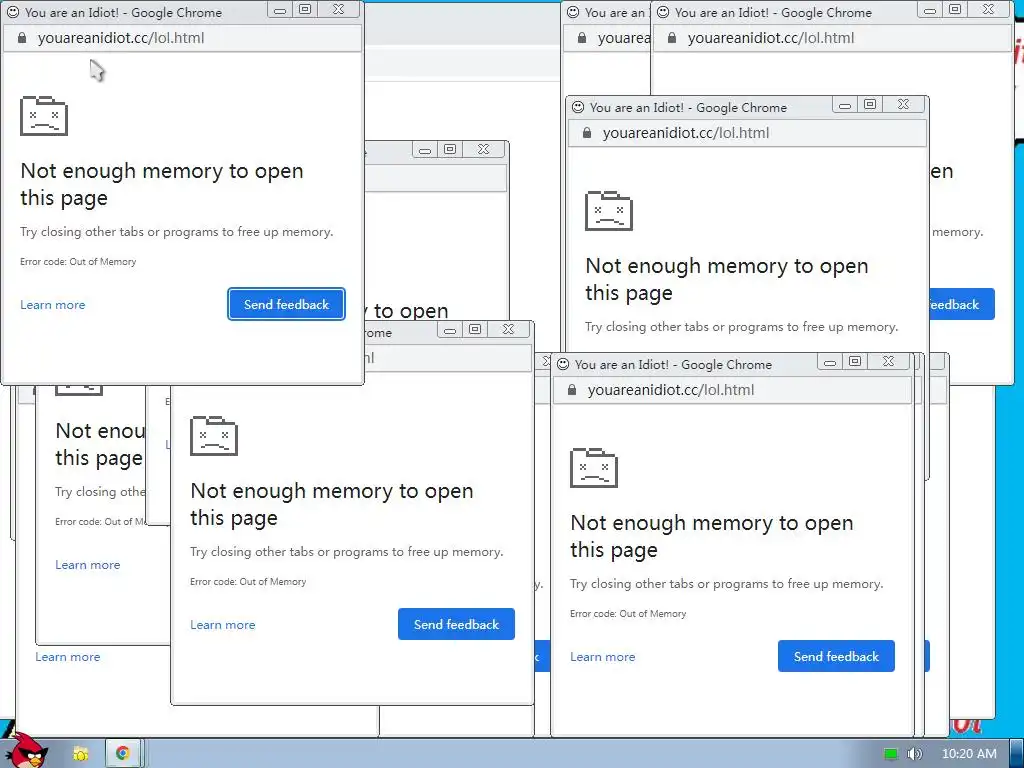Click the smiley favicon in middle-right window title bar
This screenshot has width=1024, height=768.
tap(578, 107)
